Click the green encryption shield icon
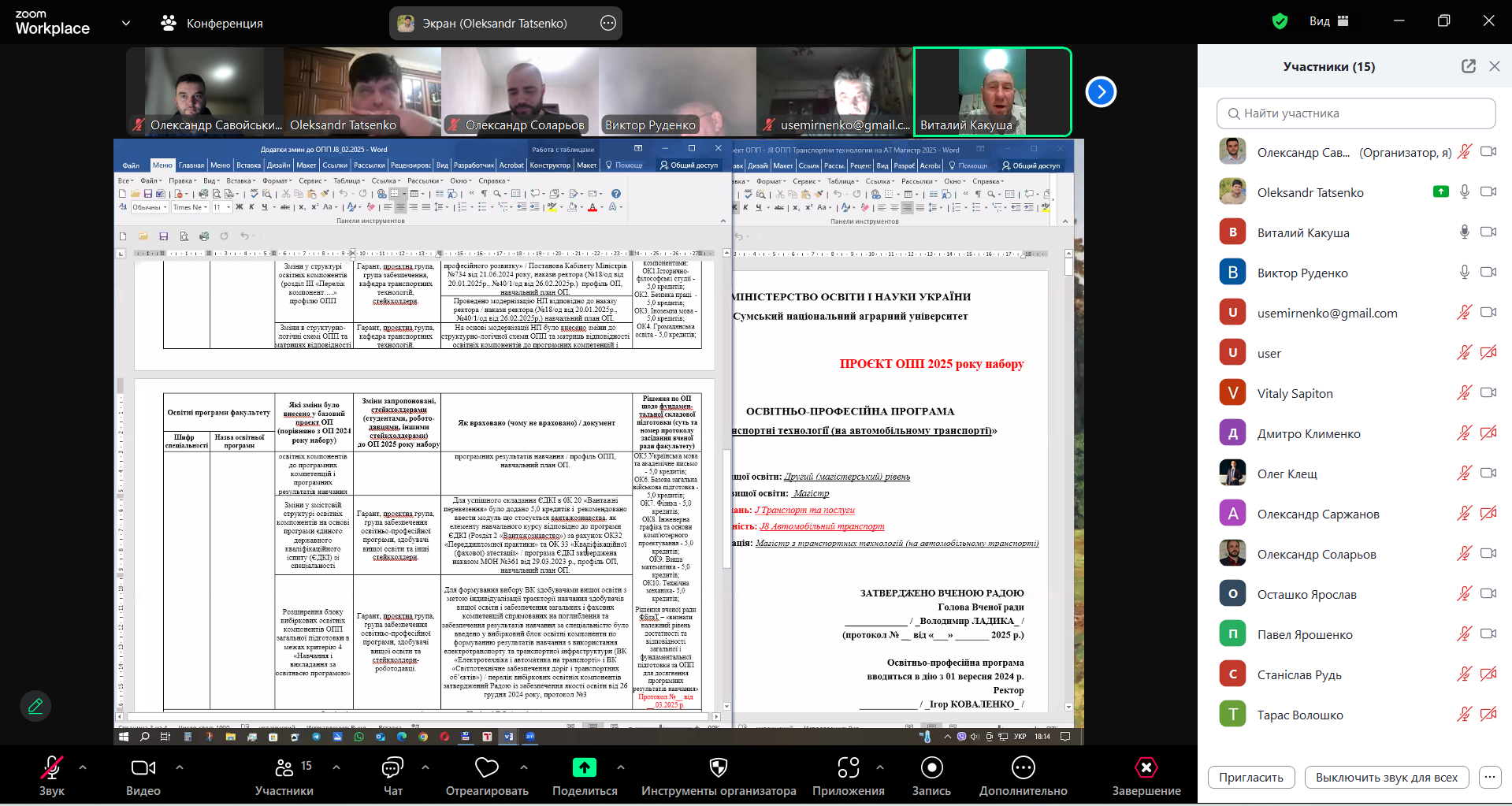 pos(1280,21)
